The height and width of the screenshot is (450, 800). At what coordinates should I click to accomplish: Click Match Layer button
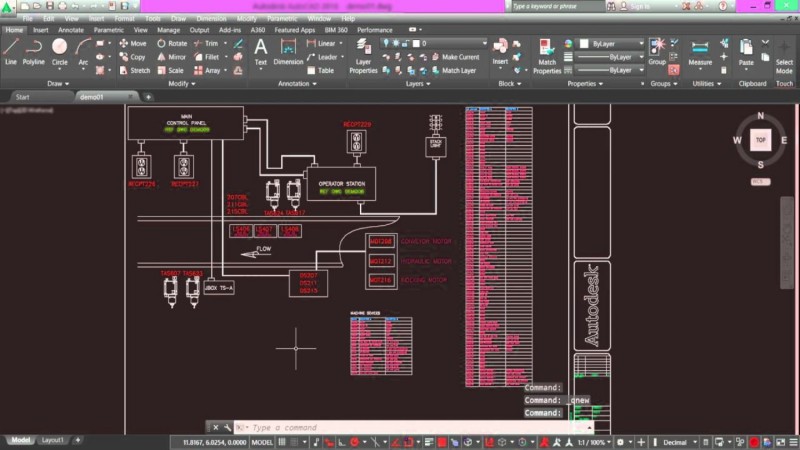click(454, 70)
